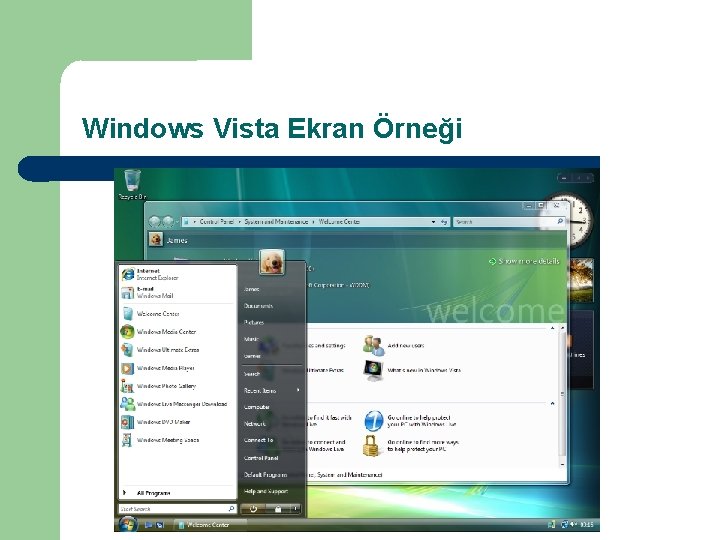720x540 pixels.
Task: Click the padlock protect your PC icon
Action: click(x=371, y=445)
